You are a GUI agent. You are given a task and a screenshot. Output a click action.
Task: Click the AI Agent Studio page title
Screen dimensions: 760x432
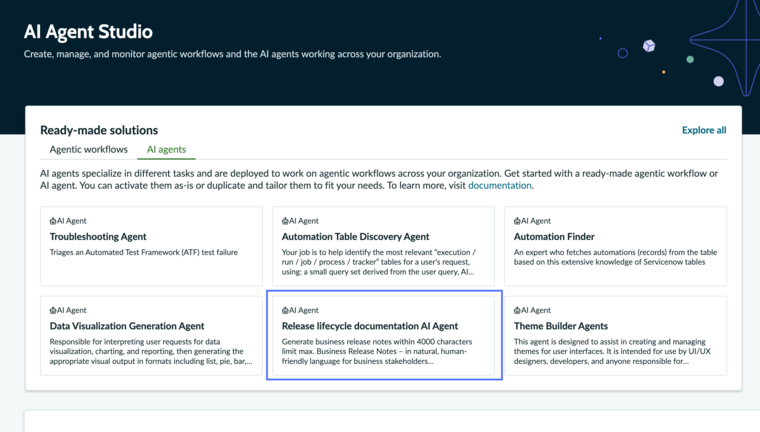point(88,32)
